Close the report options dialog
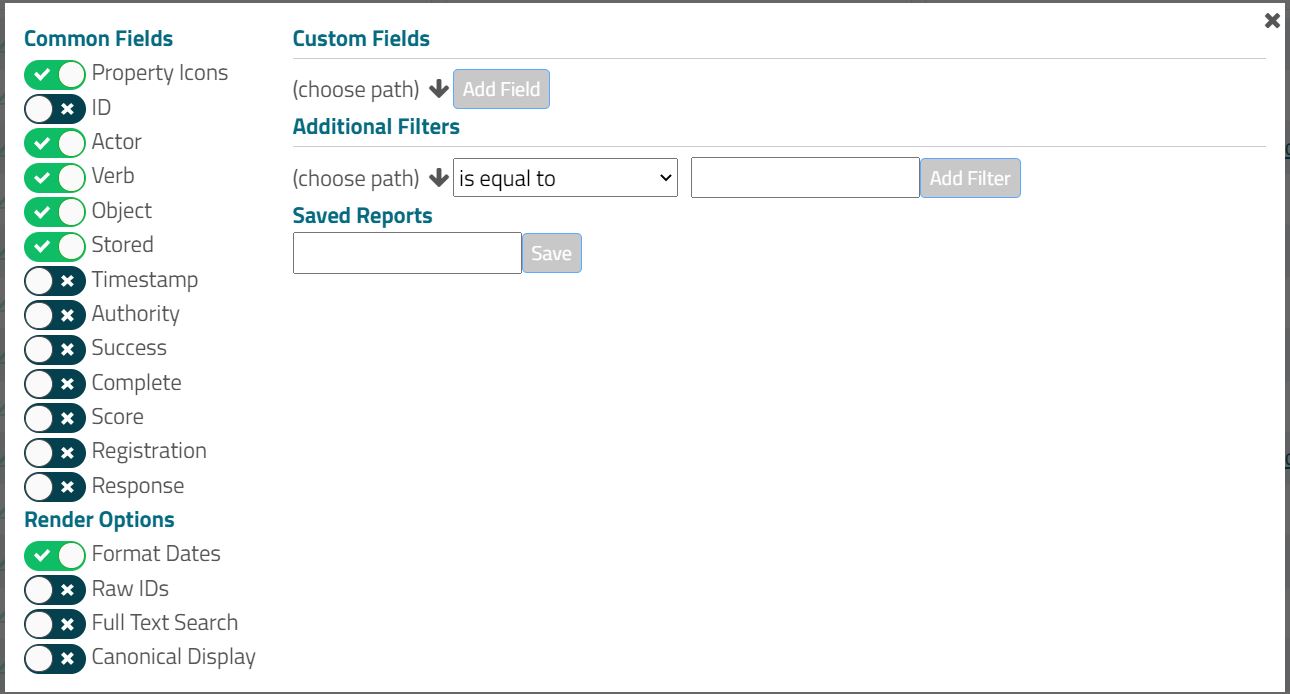The width and height of the screenshot is (1290, 694). click(1272, 20)
